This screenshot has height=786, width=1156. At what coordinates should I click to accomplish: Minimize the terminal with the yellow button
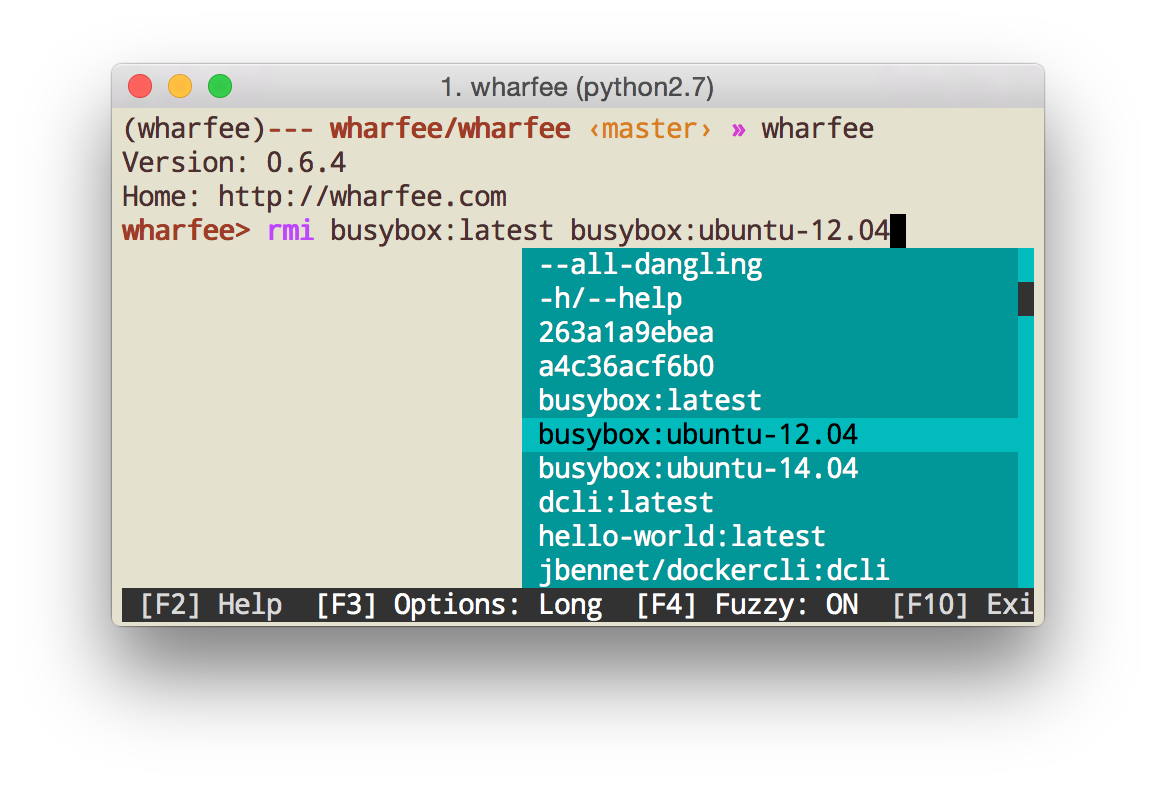tap(180, 86)
